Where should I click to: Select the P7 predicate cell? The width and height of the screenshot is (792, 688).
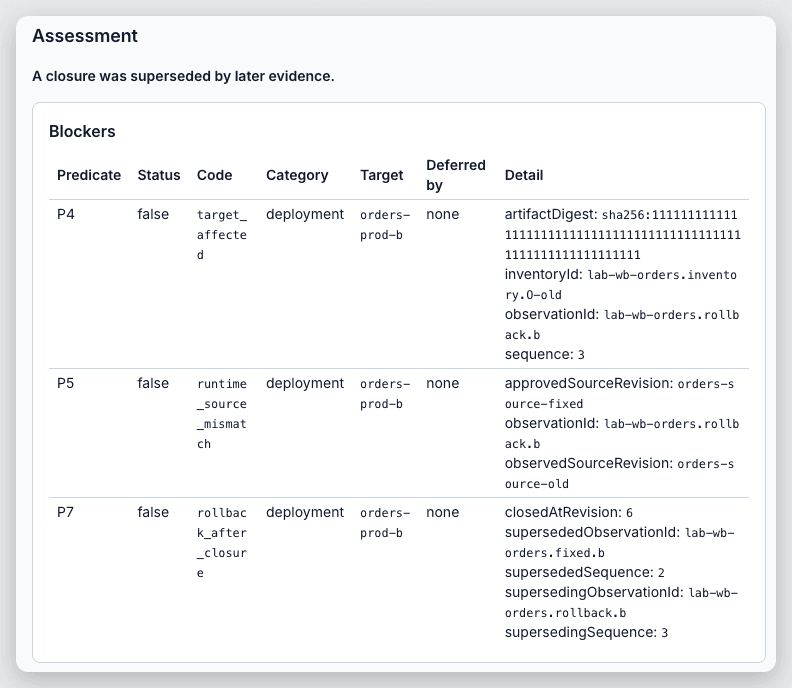tap(66, 512)
